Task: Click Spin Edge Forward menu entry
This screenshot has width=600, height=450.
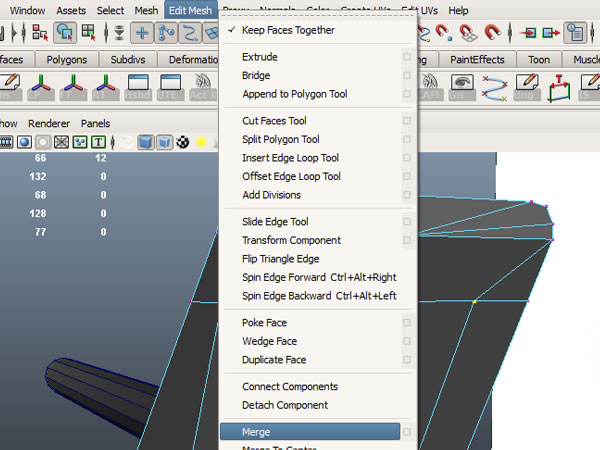Action: [319, 277]
